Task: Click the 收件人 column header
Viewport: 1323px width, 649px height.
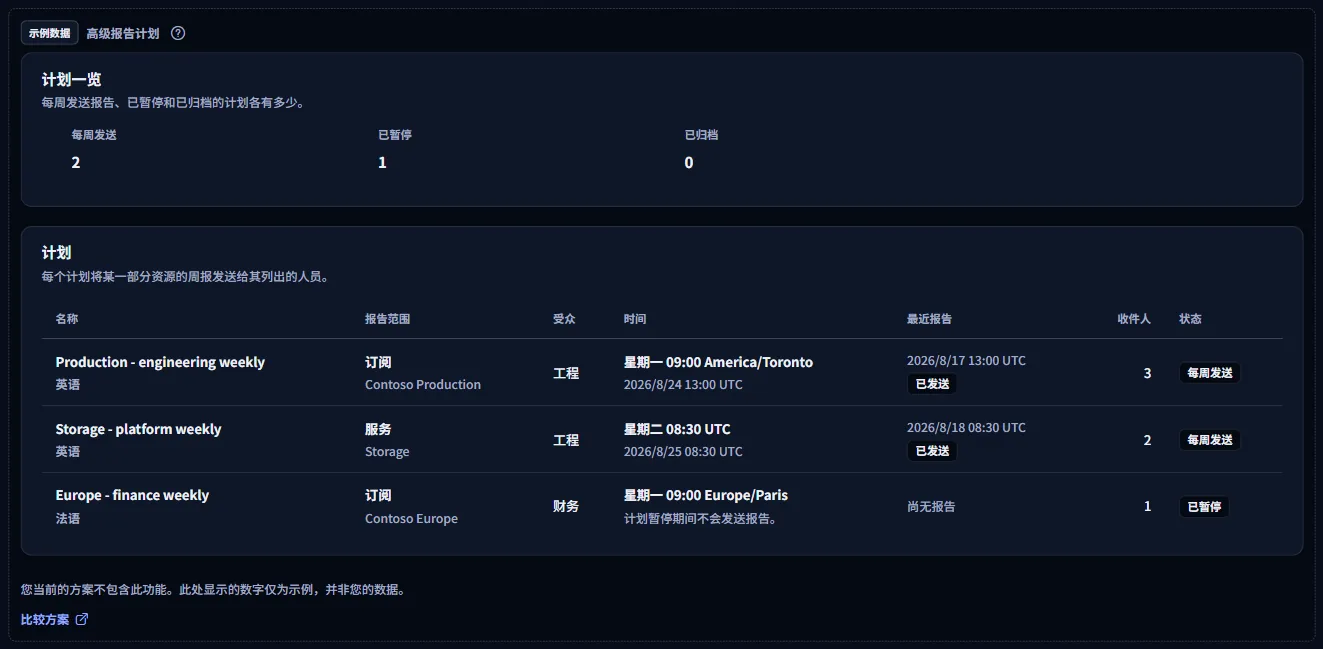Action: 1134,318
